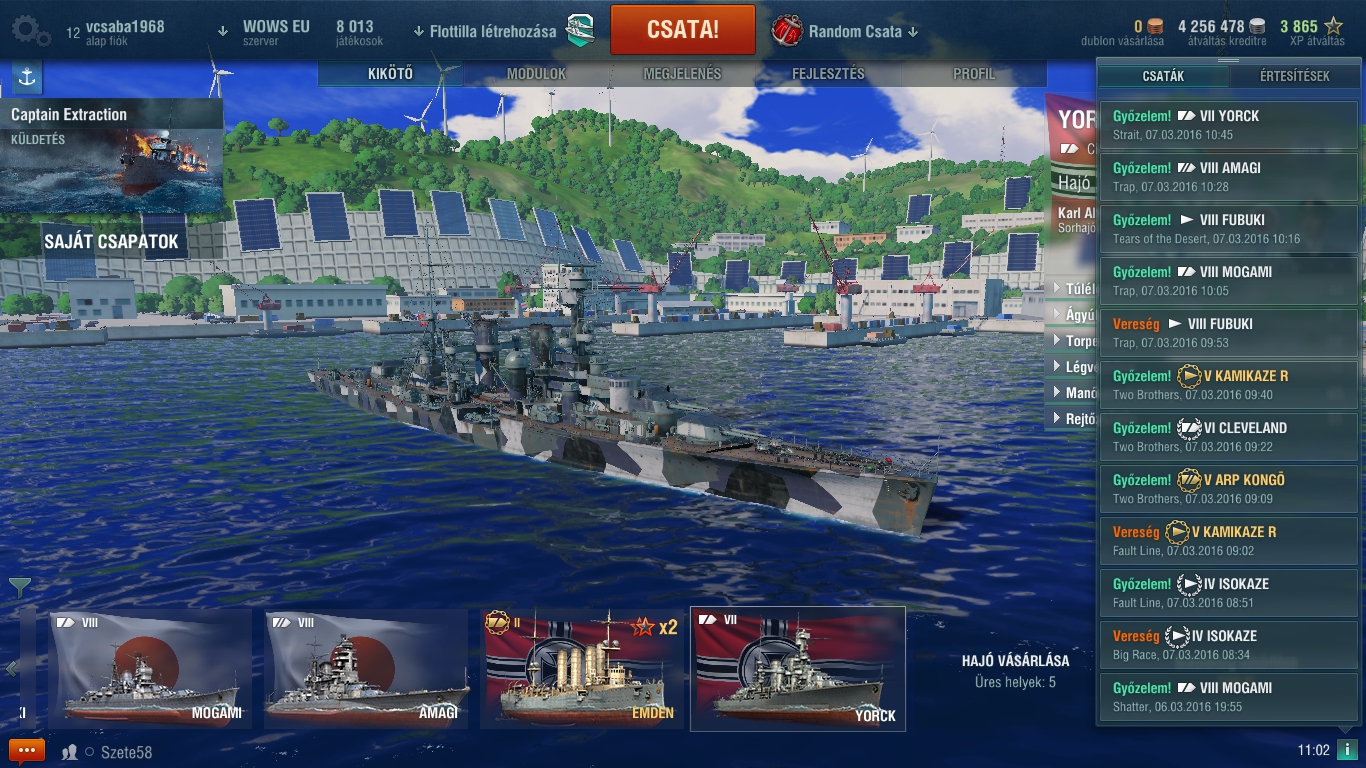Image resolution: width=1366 pixels, height=768 pixels.
Task: Open the WOWS EU server dropdown
Action: (x=265, y=31)
